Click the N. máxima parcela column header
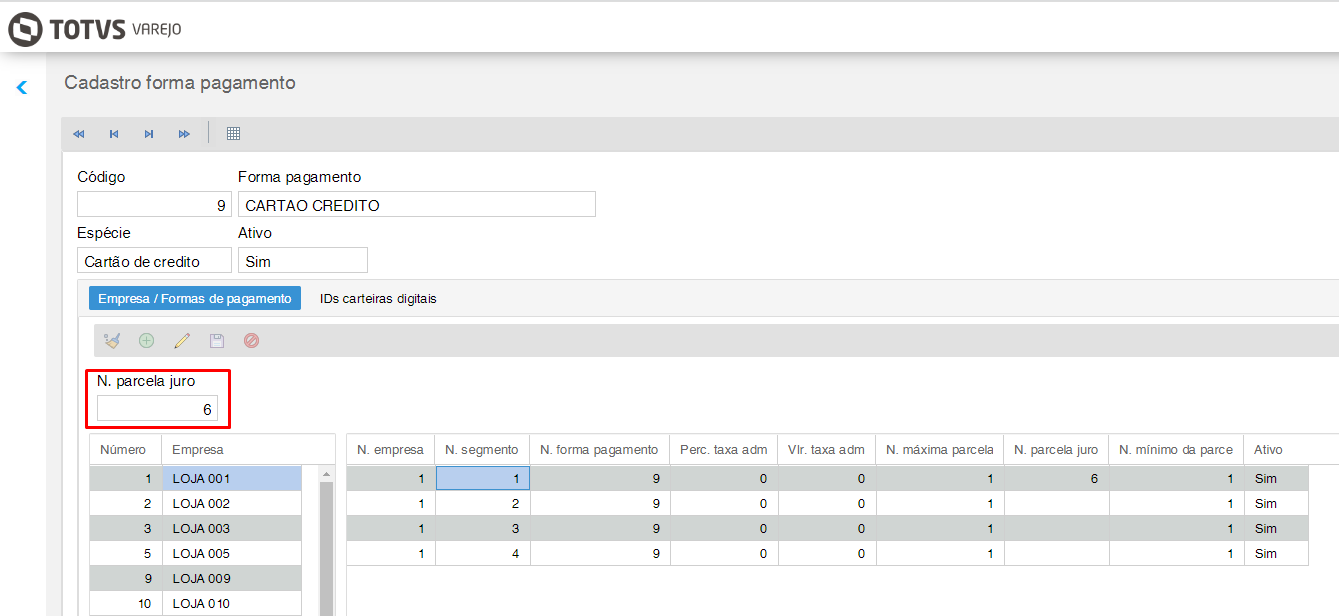The width and height of the screenshot is (1339, 616). pos(939,450)
